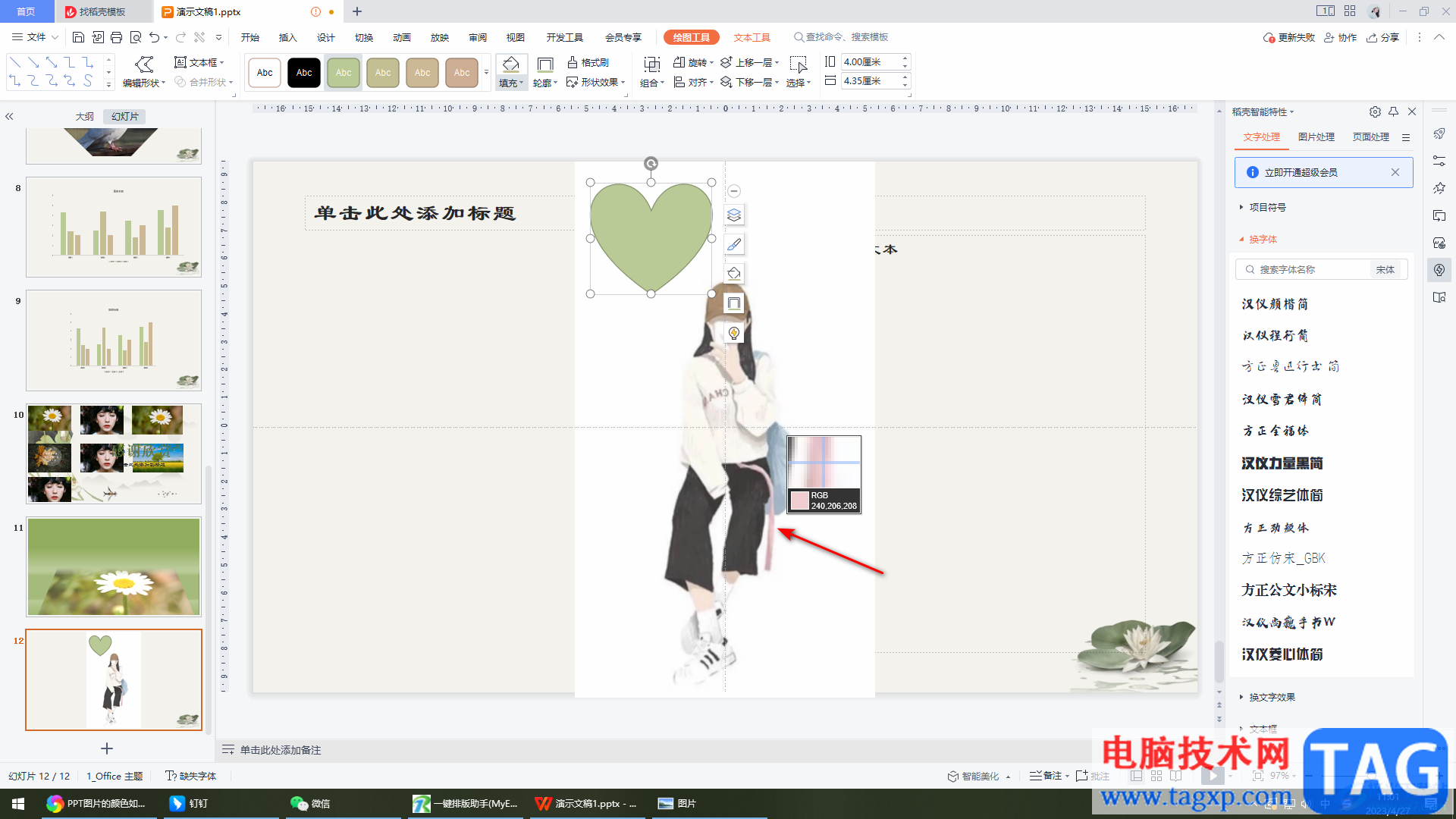Click the Save icon in quick toolbar
The width and height of the screenshot is (1456, 819).
[x=78, y=37]
